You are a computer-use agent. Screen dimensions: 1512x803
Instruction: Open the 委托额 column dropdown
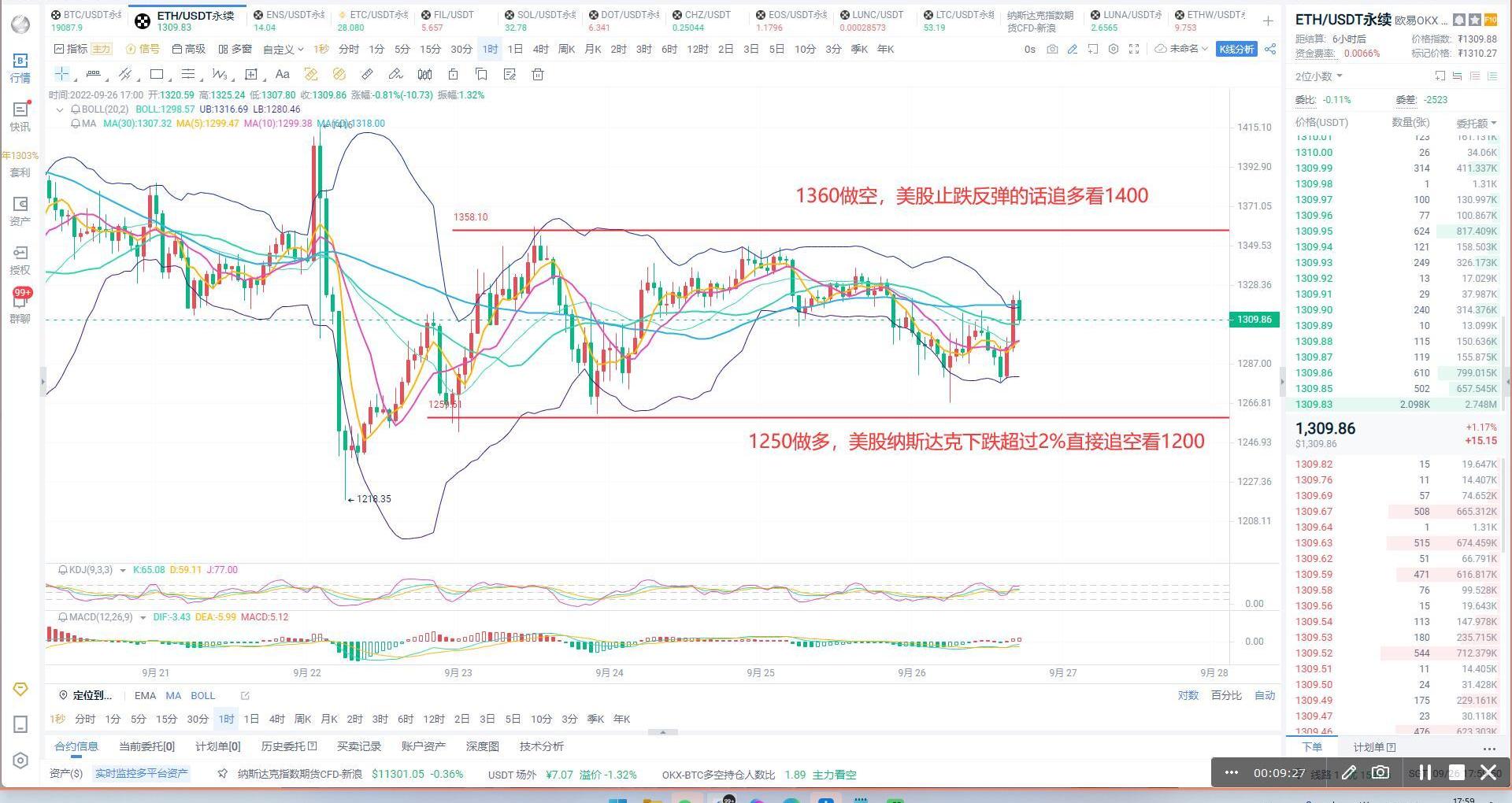[1477, 123]
